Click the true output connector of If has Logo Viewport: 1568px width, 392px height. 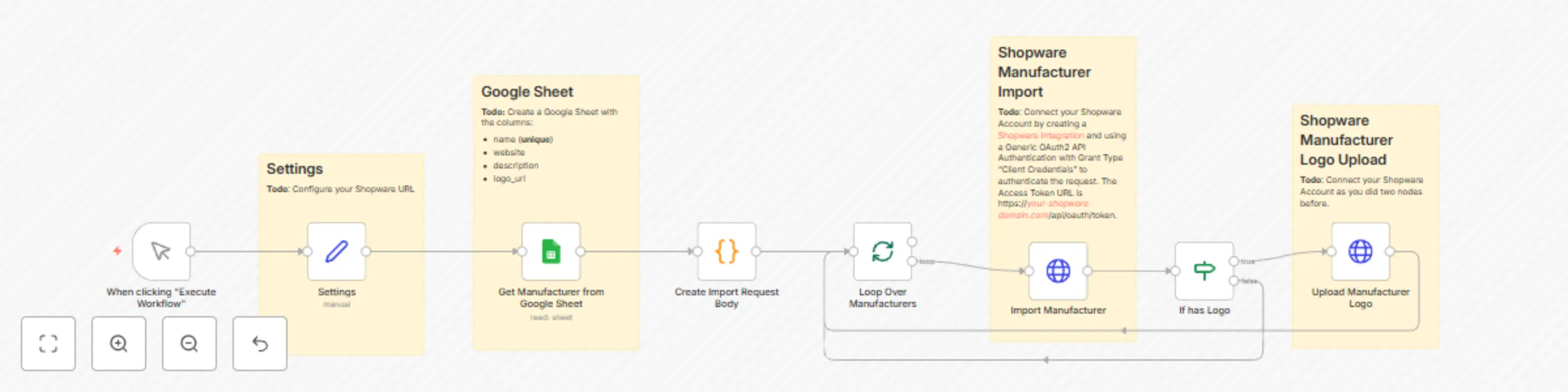tap(1233, 261)
